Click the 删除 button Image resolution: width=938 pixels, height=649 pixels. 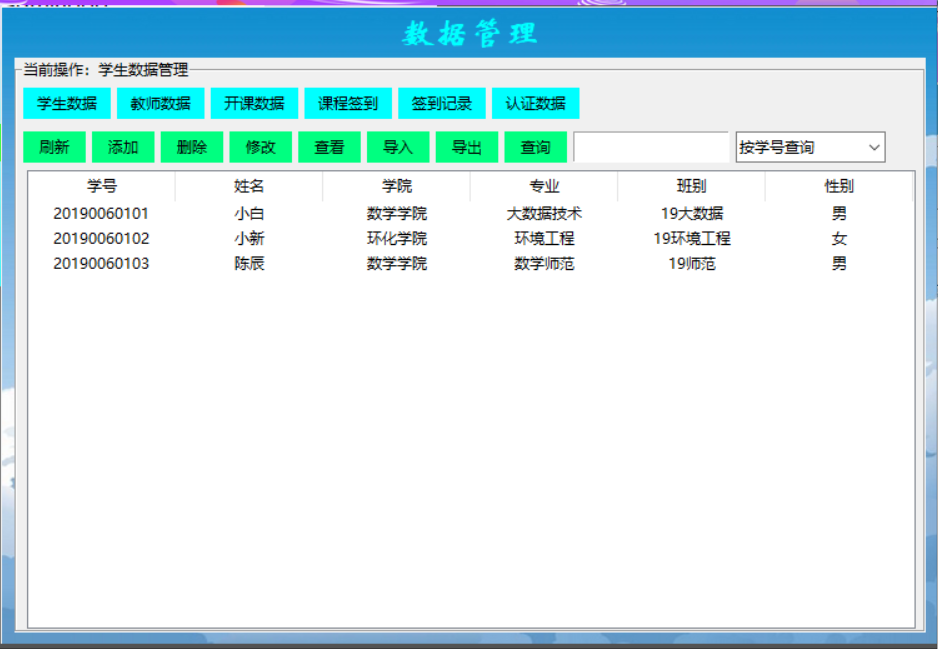pos(192,147)
